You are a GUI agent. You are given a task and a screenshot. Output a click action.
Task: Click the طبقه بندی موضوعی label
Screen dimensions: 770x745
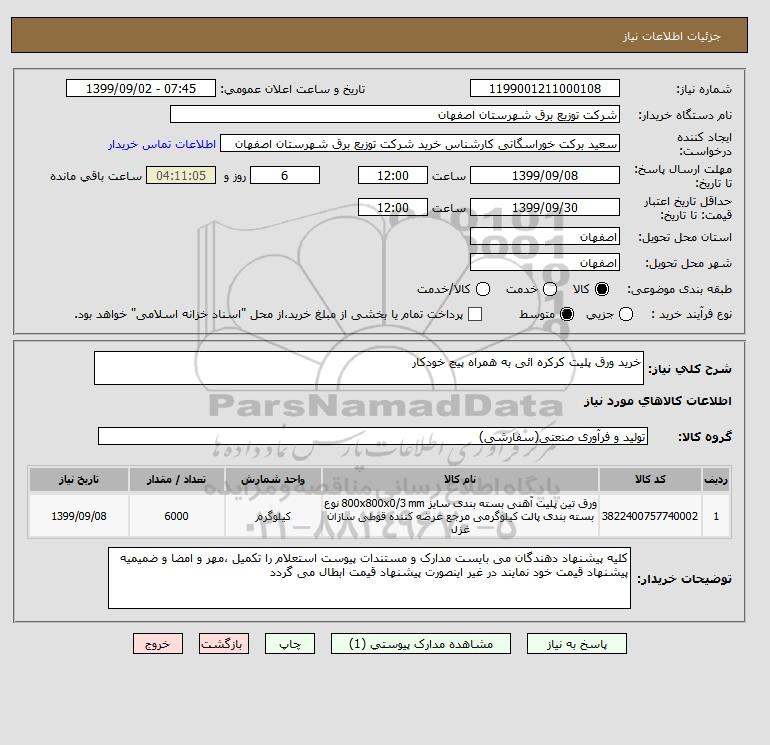[x=680, y=290]
